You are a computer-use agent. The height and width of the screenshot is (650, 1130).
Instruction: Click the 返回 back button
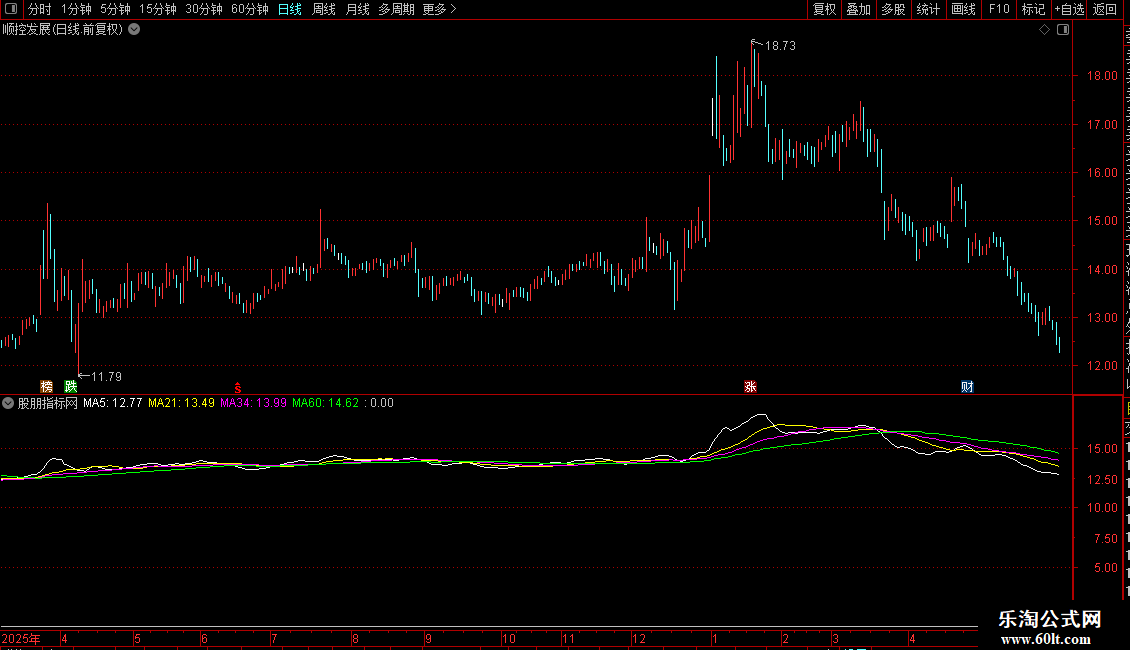coord(1105,9)
